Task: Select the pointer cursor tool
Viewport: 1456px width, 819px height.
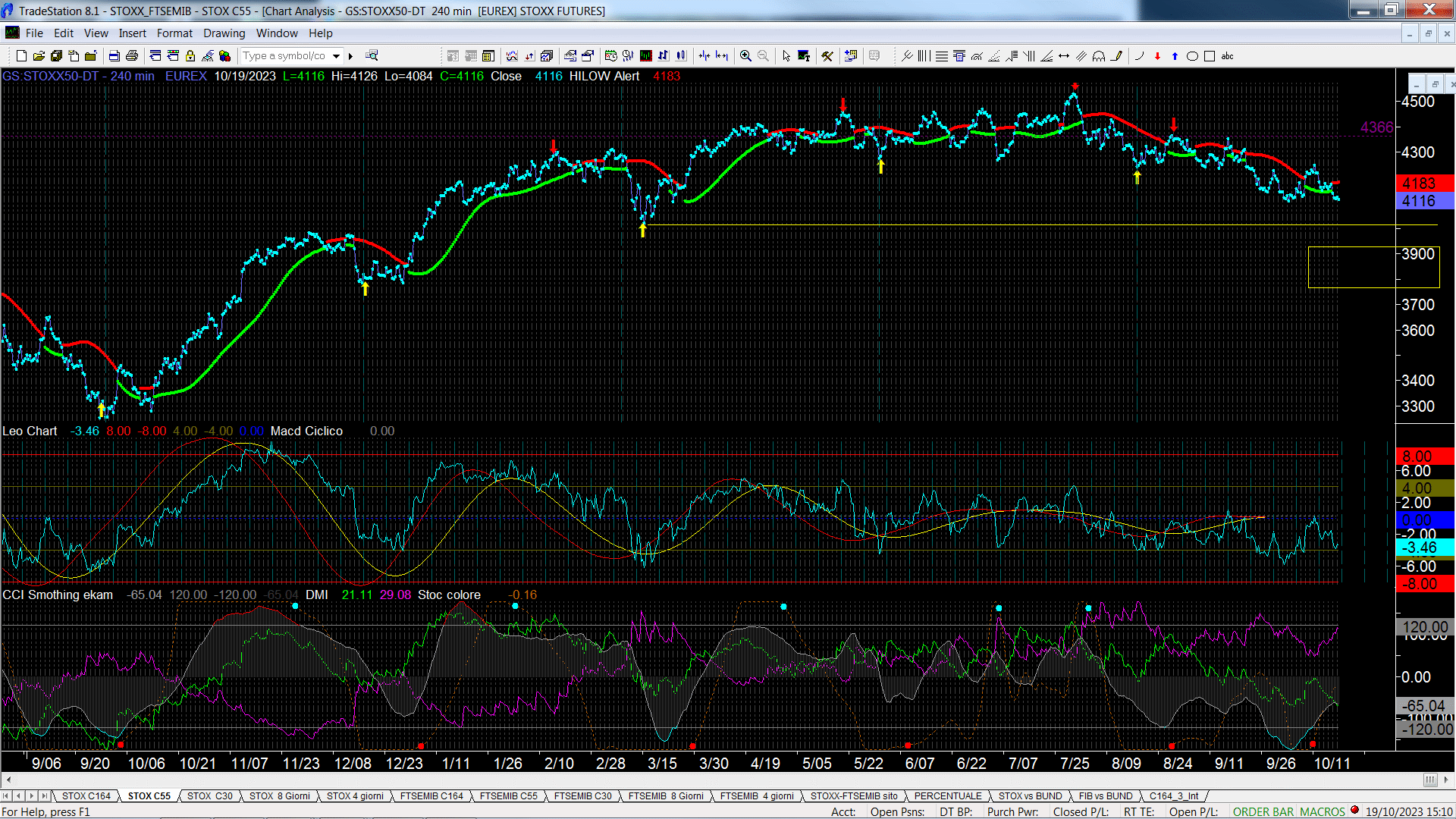Action: pos(786,55)
